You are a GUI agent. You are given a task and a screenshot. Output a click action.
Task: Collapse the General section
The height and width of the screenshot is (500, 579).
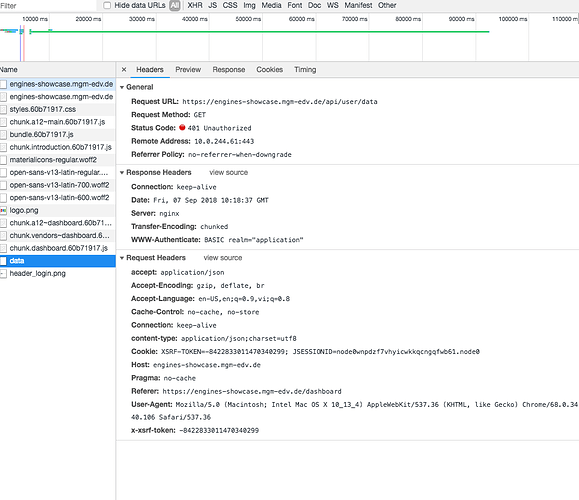[122, 88]
